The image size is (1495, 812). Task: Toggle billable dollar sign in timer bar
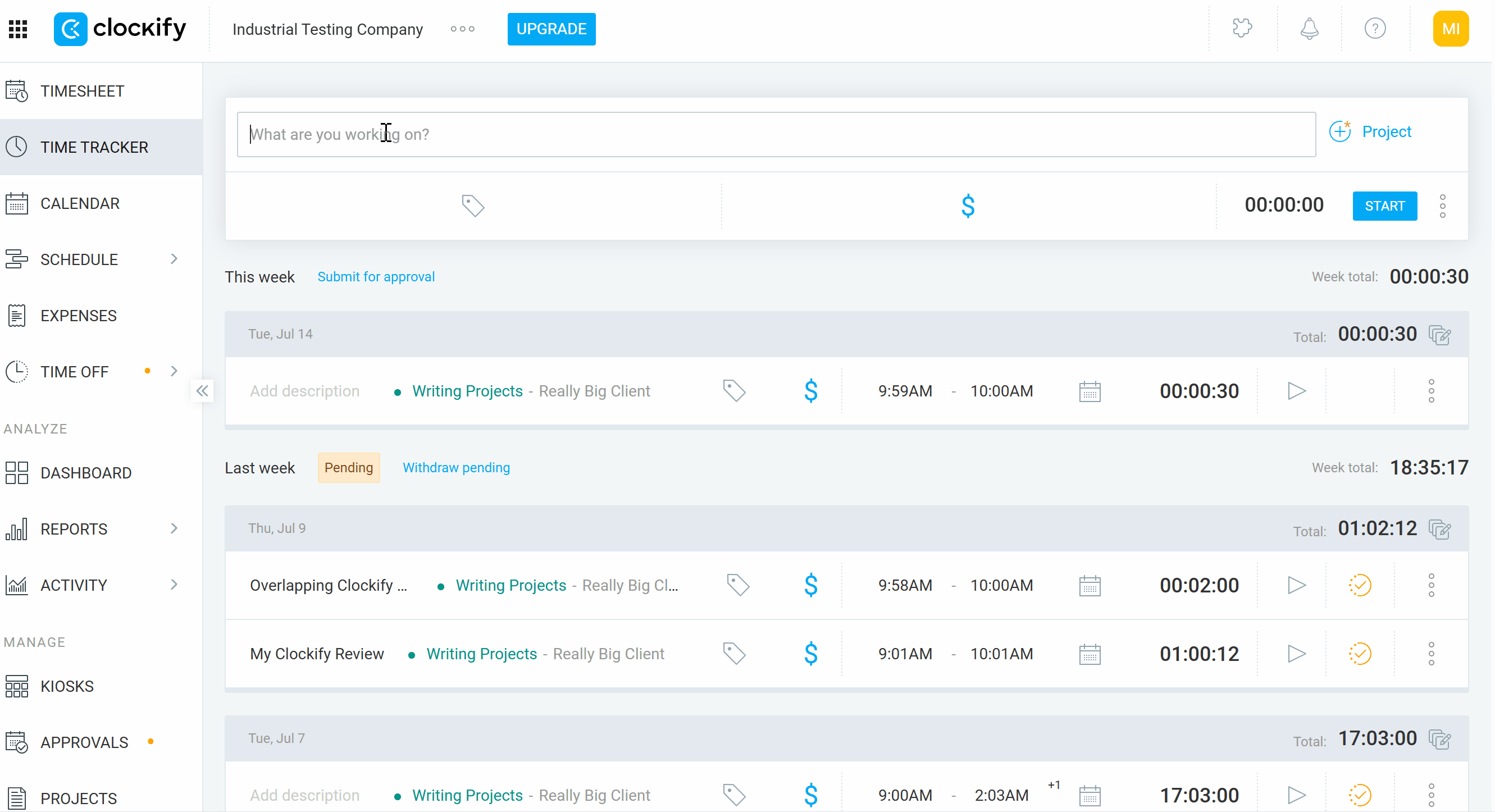pos(968,206)
